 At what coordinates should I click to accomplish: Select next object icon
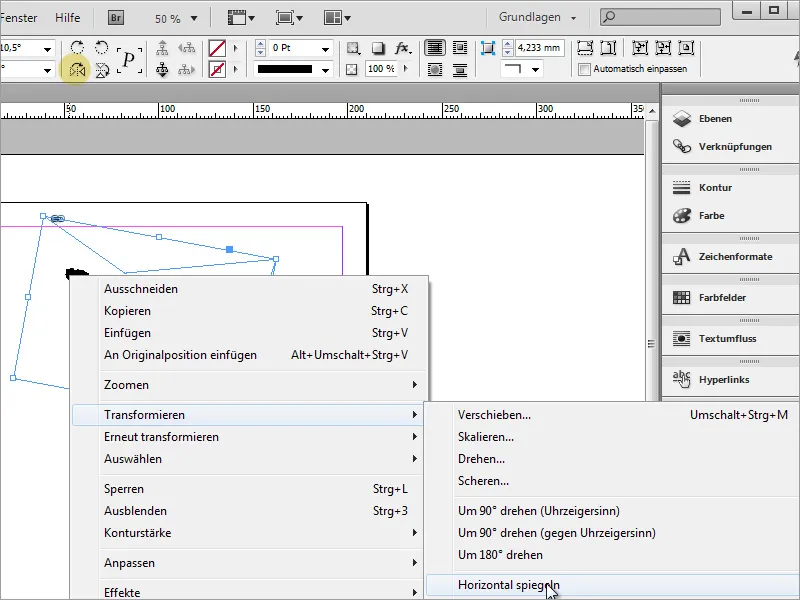click(187, 70)
